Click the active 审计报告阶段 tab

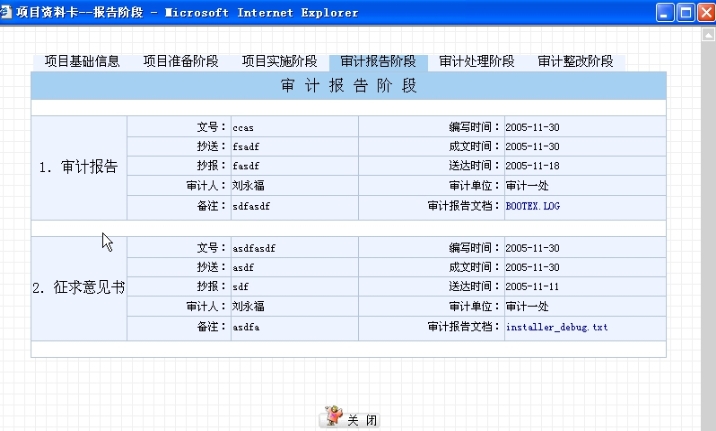(x=378, y=61)
